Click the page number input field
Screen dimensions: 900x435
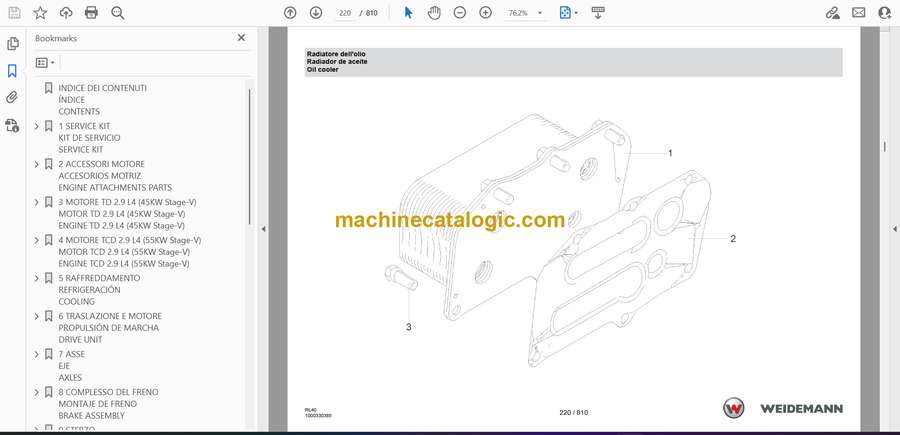click(346, 13)
